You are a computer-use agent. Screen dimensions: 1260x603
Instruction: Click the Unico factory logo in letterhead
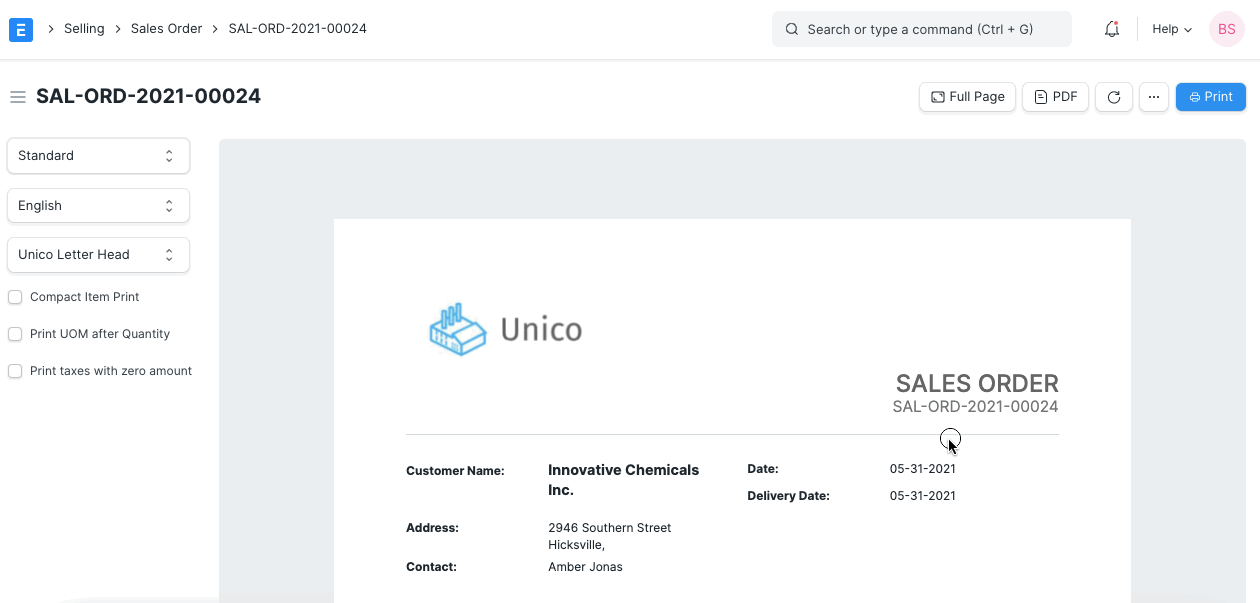458,329
